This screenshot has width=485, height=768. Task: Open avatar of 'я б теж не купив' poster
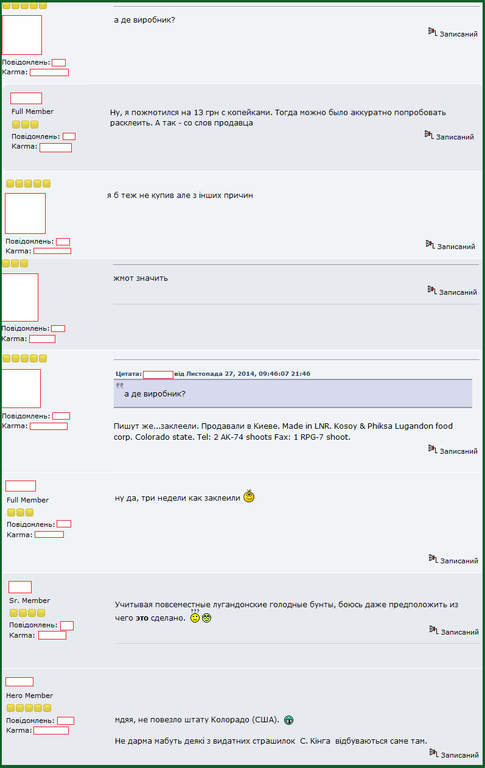click(x=25, y=214)
